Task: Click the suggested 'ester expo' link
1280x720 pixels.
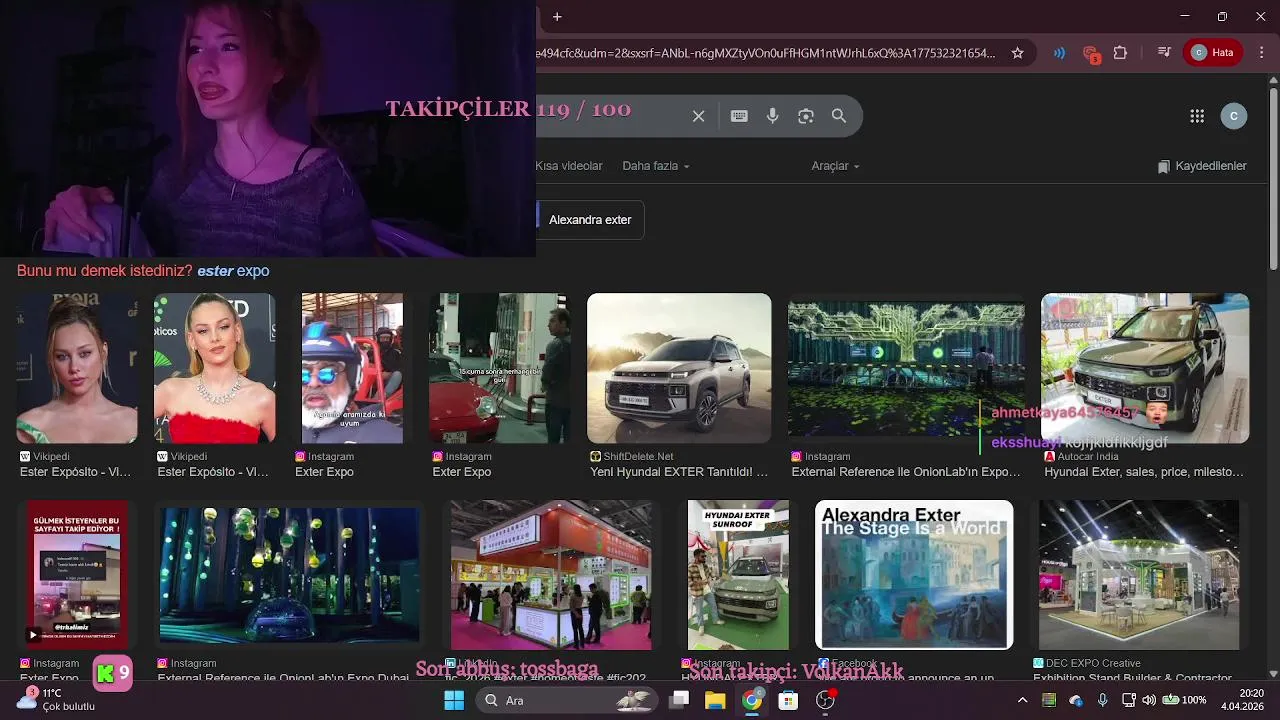Action: coord(233,271)
